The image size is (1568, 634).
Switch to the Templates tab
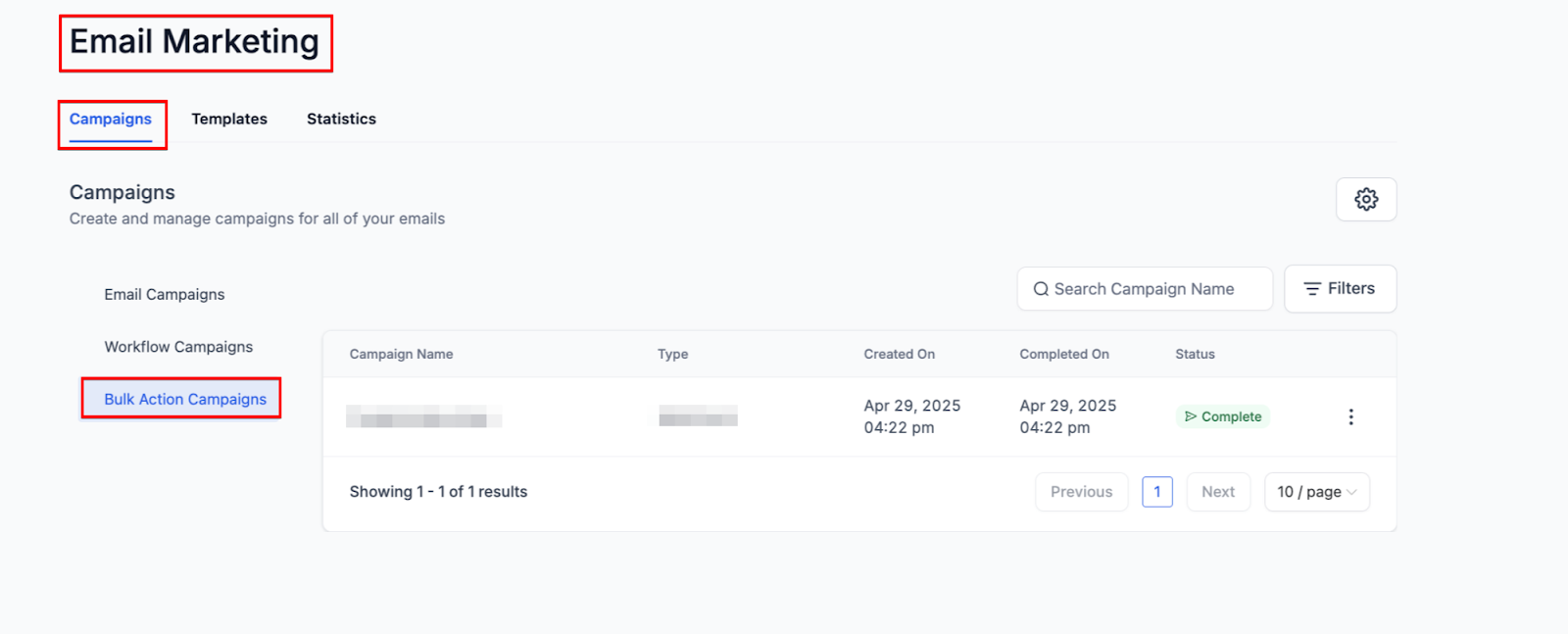(x=229, y=119)
